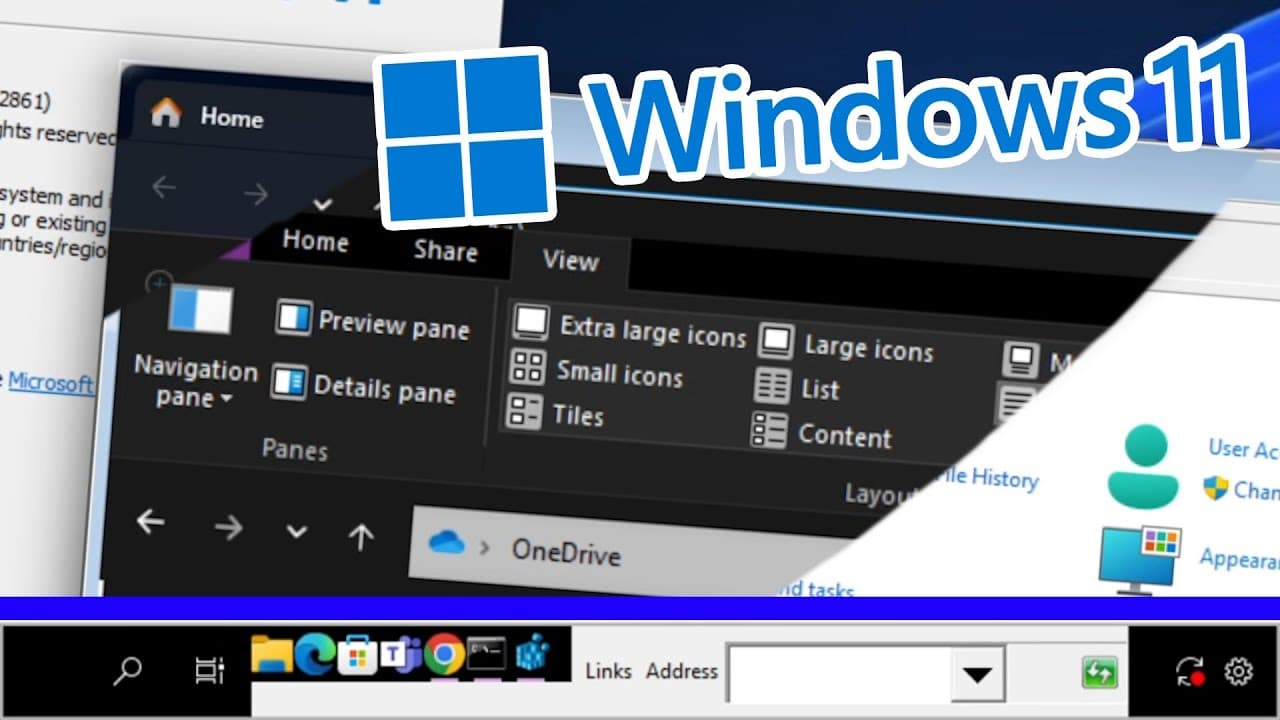1280x720 pixels.
Task: Click the Address toolbar label
Action: tap(682, 671)
